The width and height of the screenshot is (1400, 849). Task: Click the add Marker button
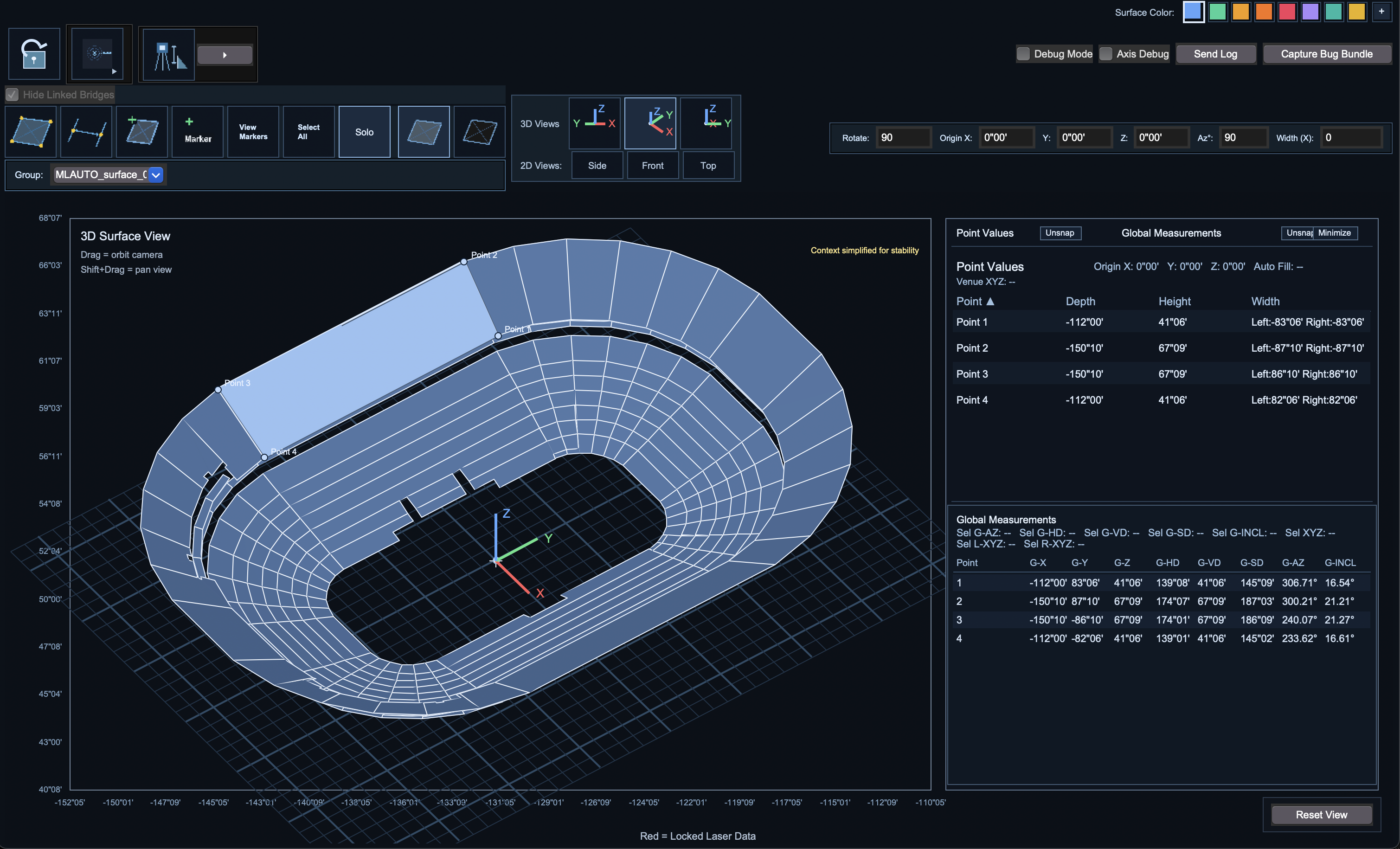197,131
